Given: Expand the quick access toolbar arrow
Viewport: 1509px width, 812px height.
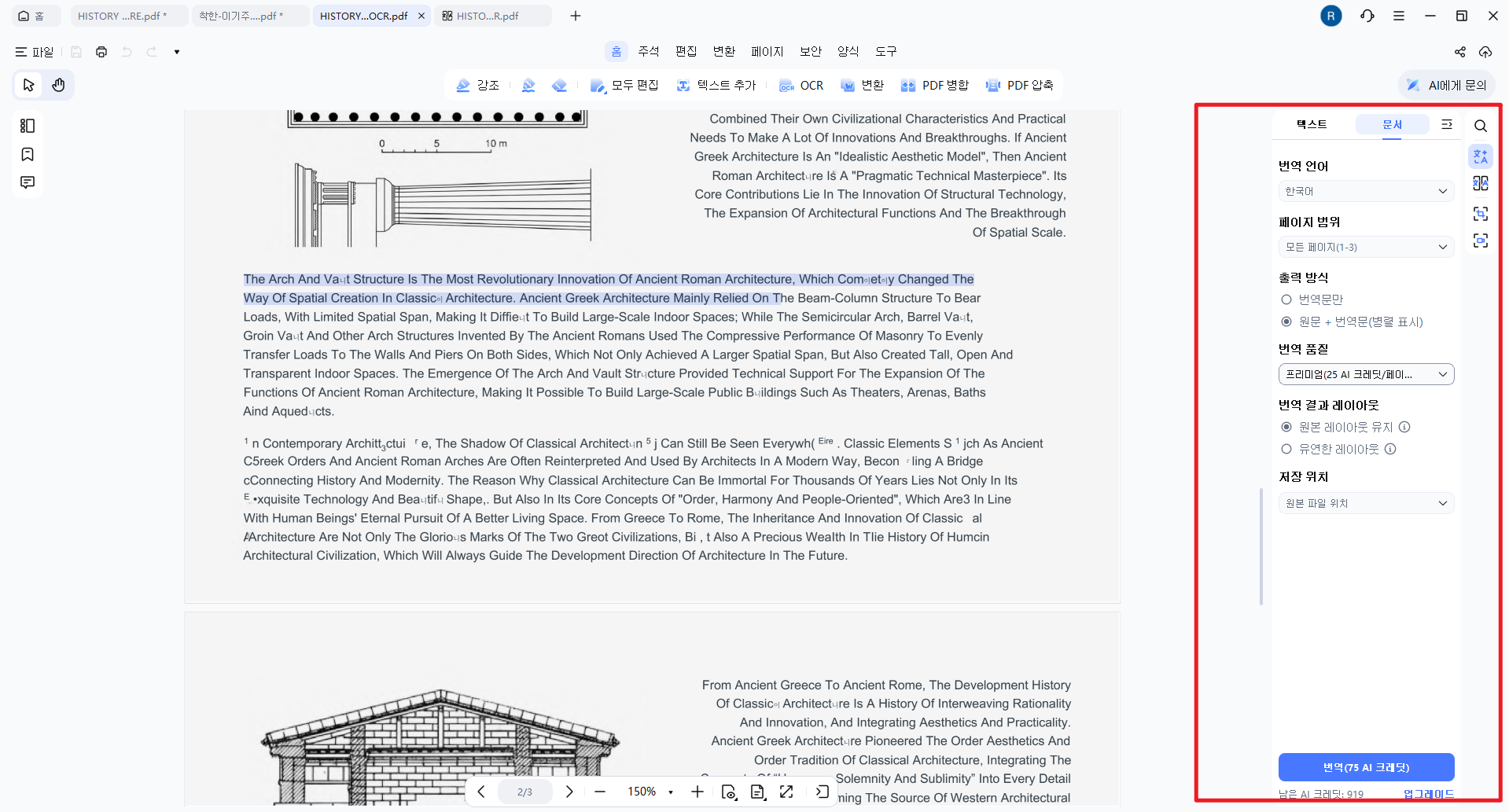Looking at the screenshot, I should (177, 52).
